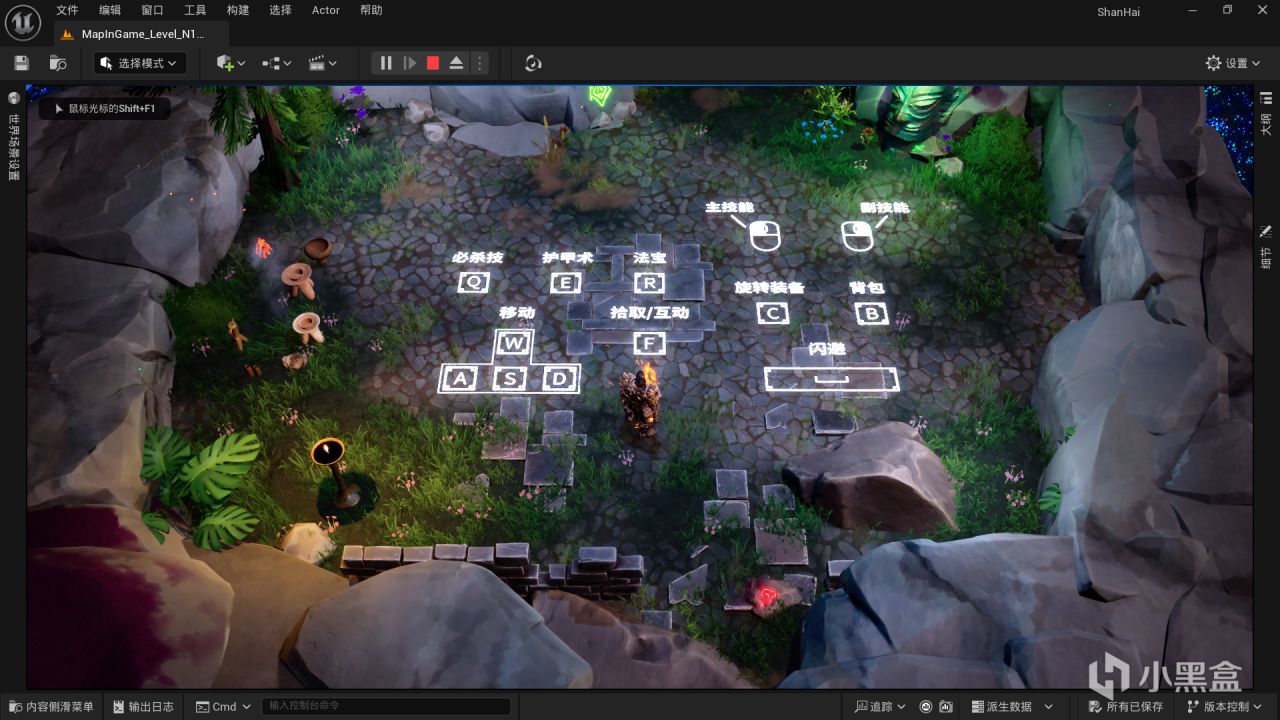Viewport: 1280px width, 720px height.
Task: Pause the running game simulation
Action: (x=386, y=63)
